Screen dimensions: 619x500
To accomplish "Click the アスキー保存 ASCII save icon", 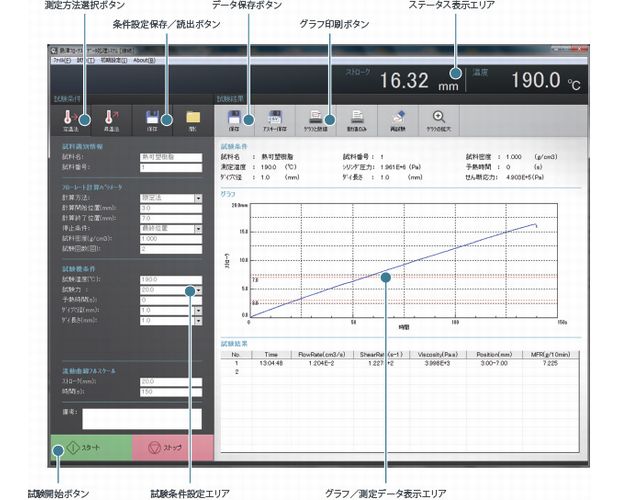I will tap(275, 120).
